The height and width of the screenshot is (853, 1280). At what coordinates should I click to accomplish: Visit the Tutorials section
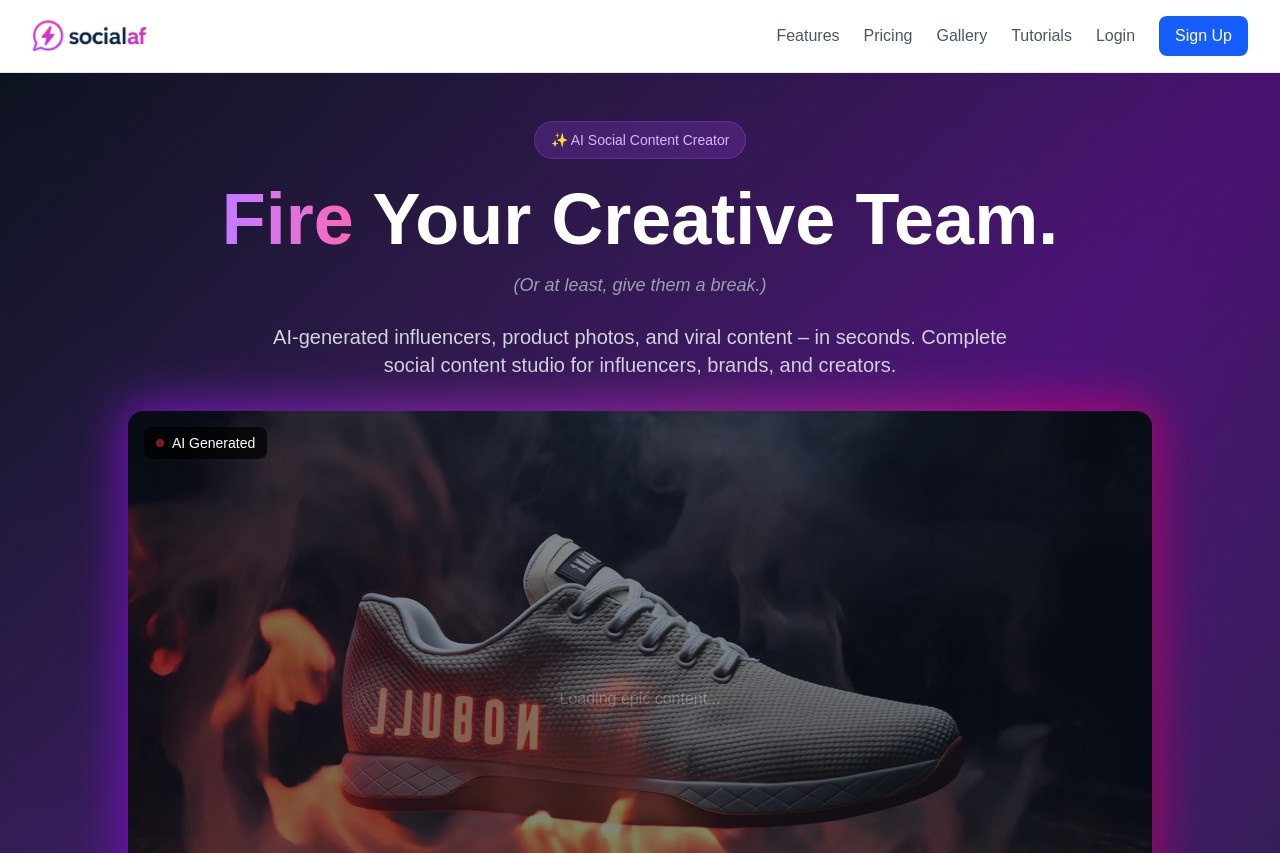click(1041, 36)
